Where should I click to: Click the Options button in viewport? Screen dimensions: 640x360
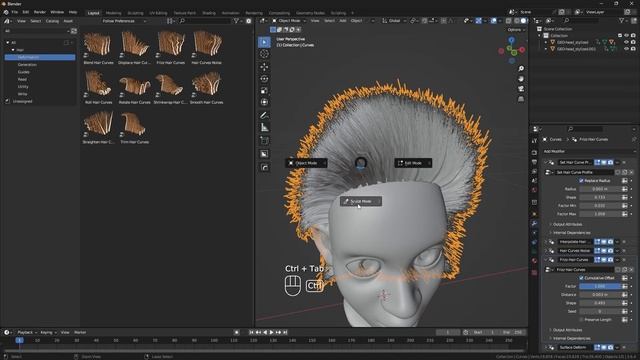tap(516, 30)
